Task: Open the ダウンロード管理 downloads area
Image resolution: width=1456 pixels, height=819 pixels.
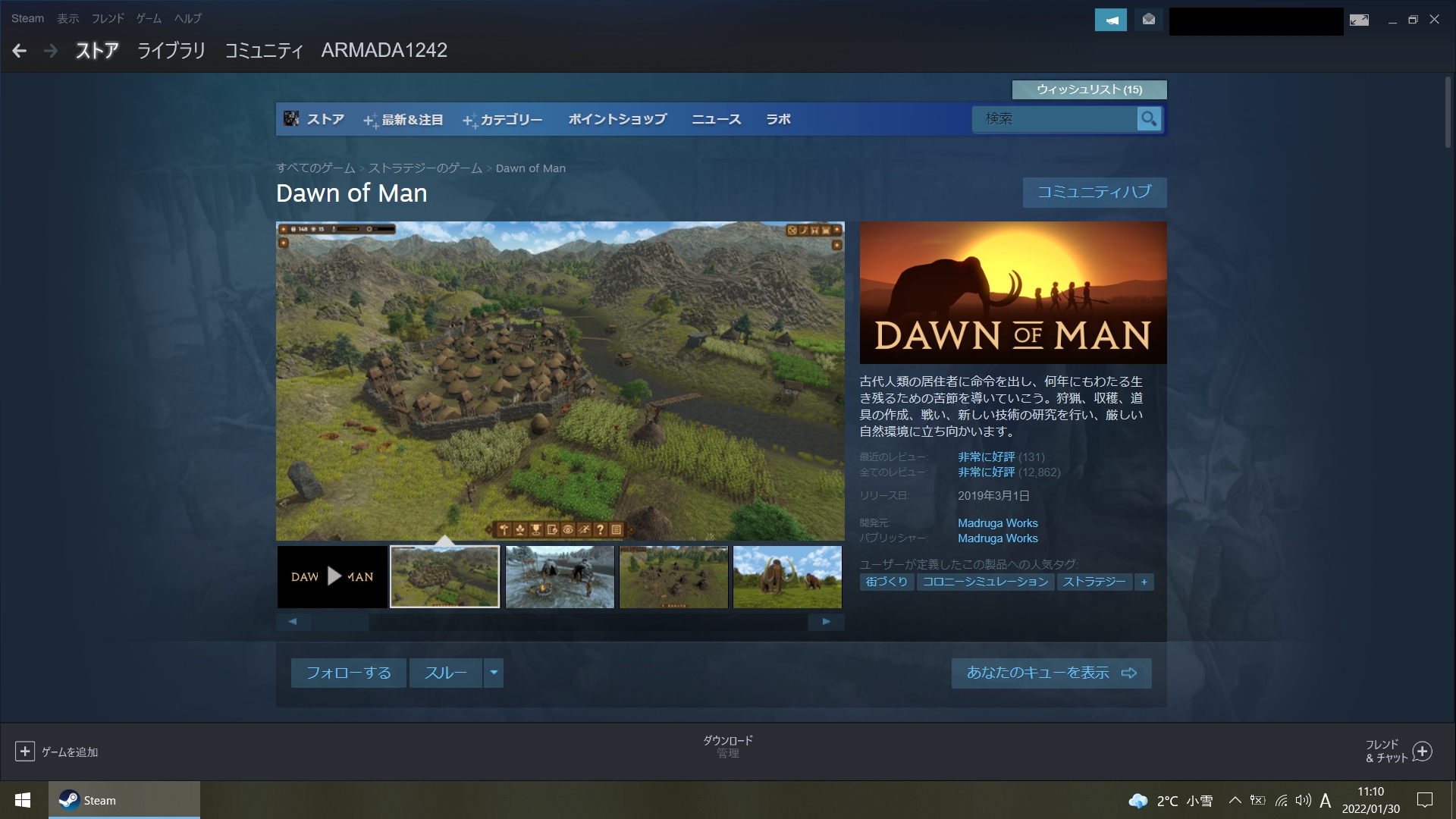Action: [727, 746]
